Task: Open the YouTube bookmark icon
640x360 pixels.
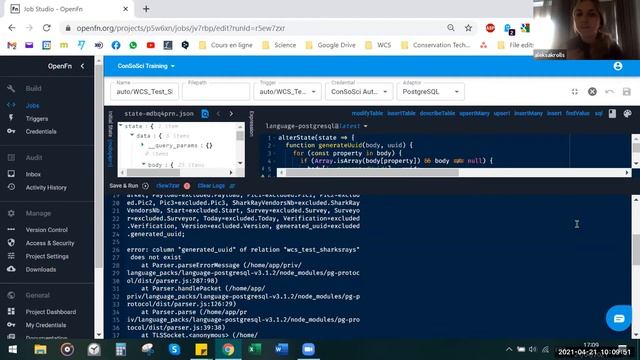Action: pyautogui.click(x=151, y=45)
